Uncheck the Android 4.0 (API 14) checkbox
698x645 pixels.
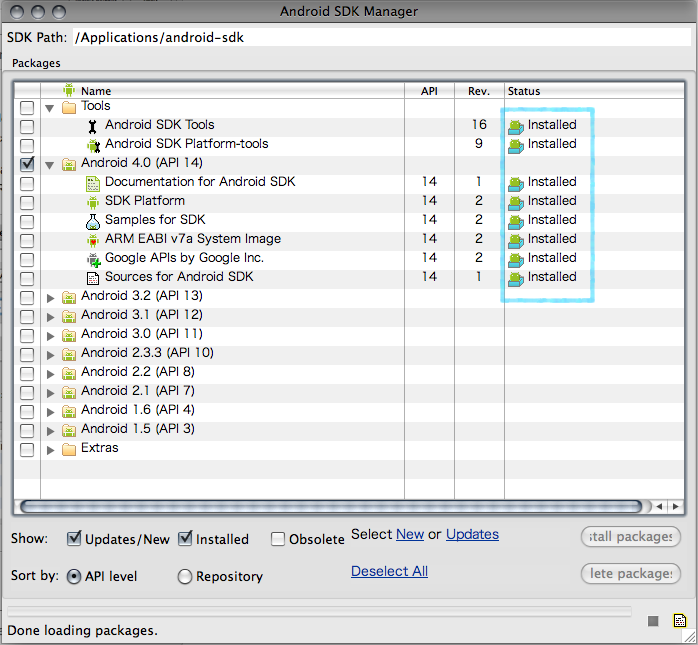pos(27,164)
